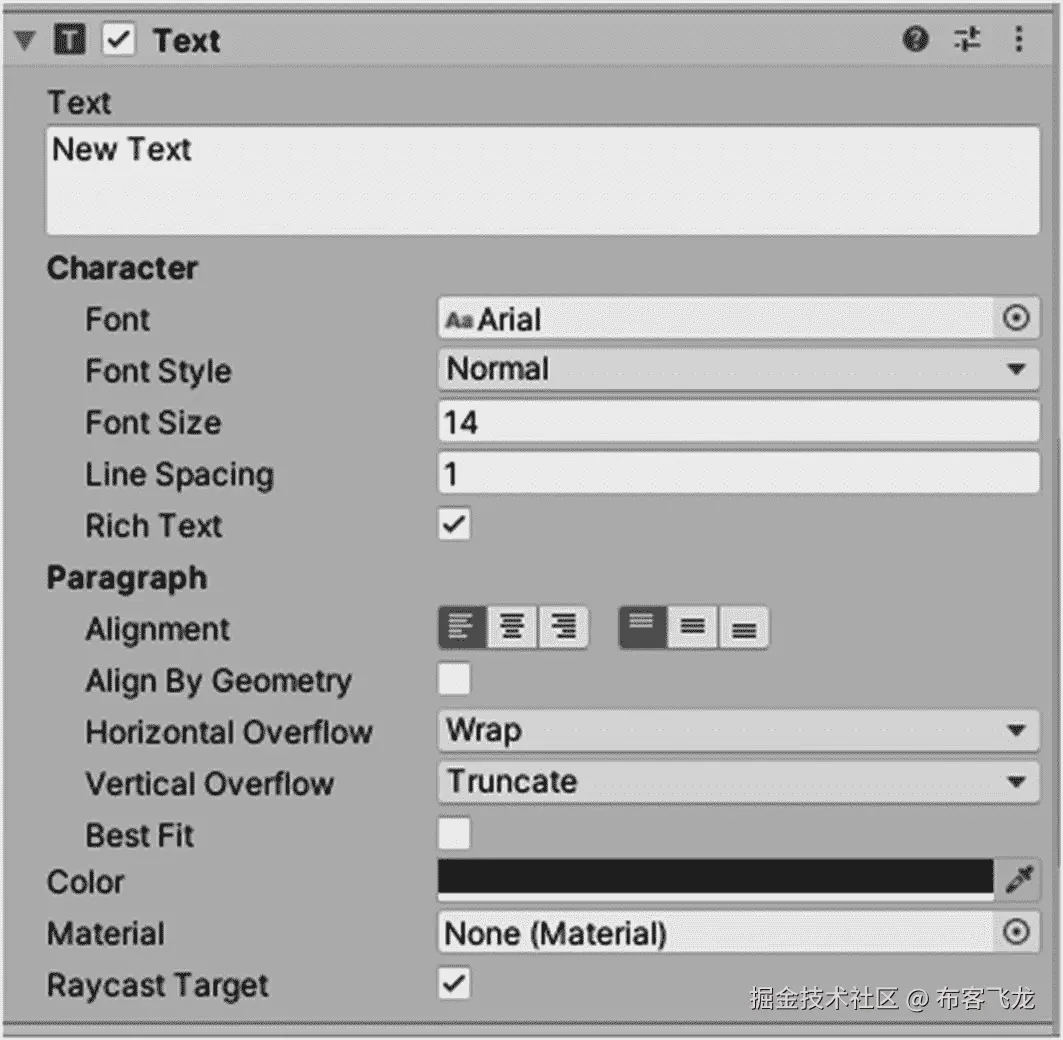The width and height of the screenshot is (1063, 1040).
Task: Set vertical alignment to bottom
Action: [x=744, y=628]
